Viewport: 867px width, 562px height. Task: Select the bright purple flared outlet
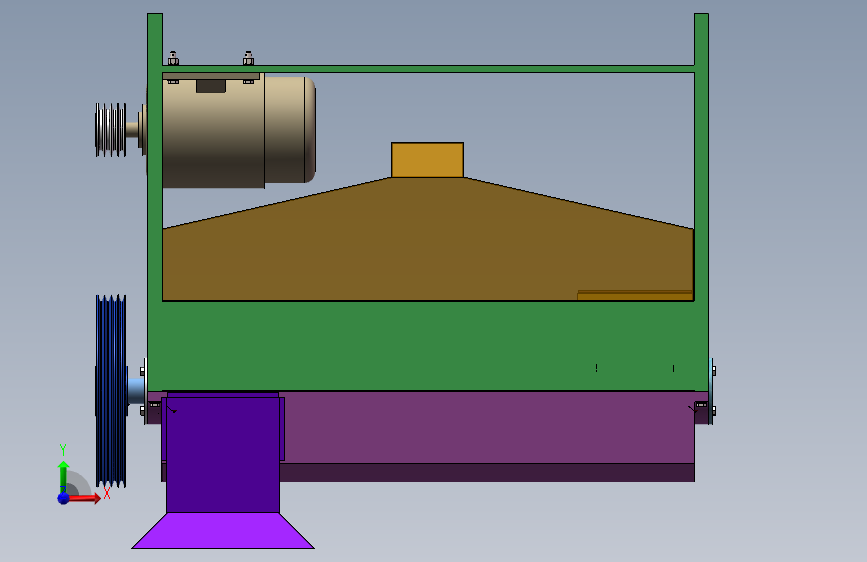[x=223, y=530]
